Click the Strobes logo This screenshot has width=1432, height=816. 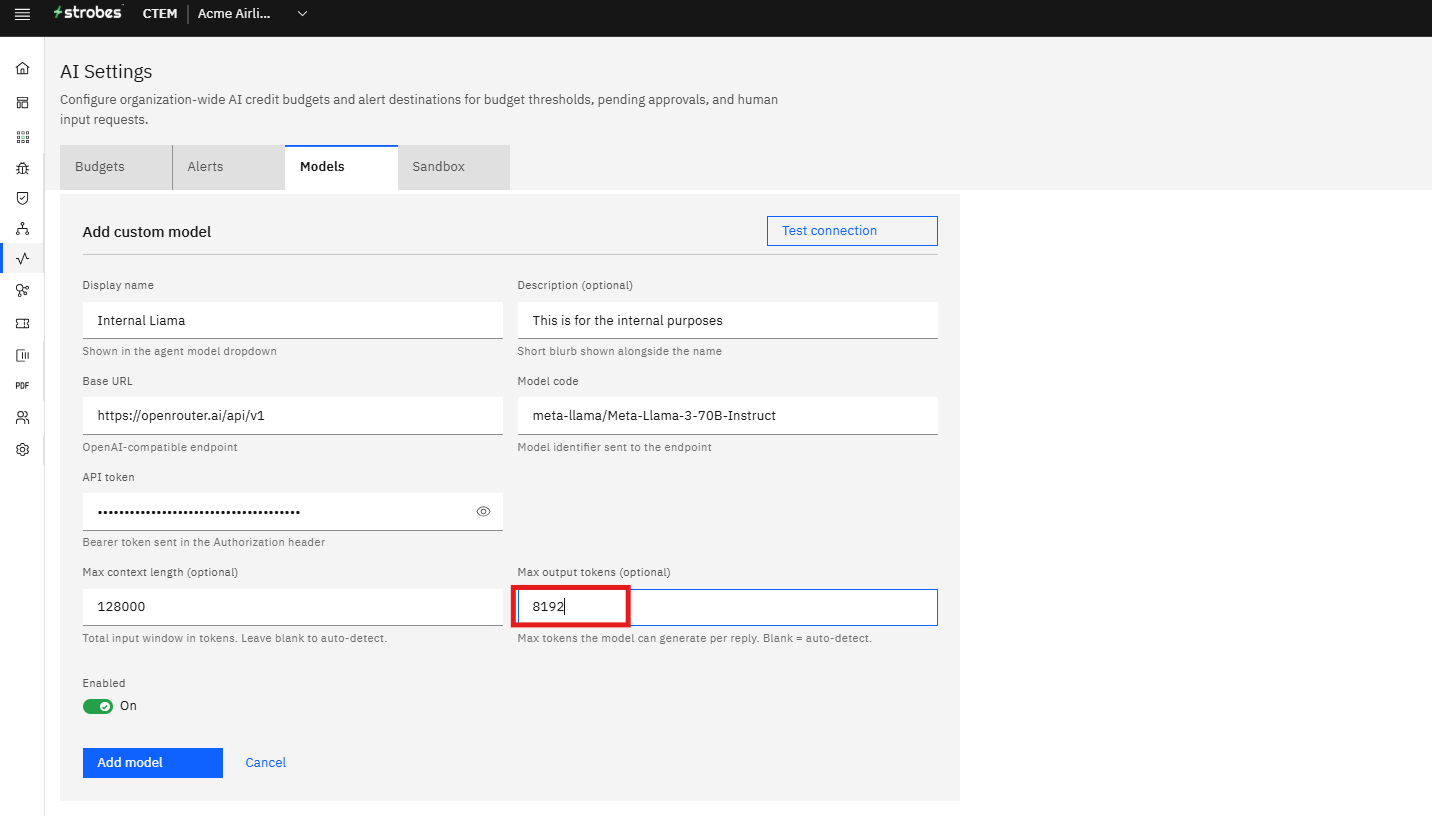(88, 13)
